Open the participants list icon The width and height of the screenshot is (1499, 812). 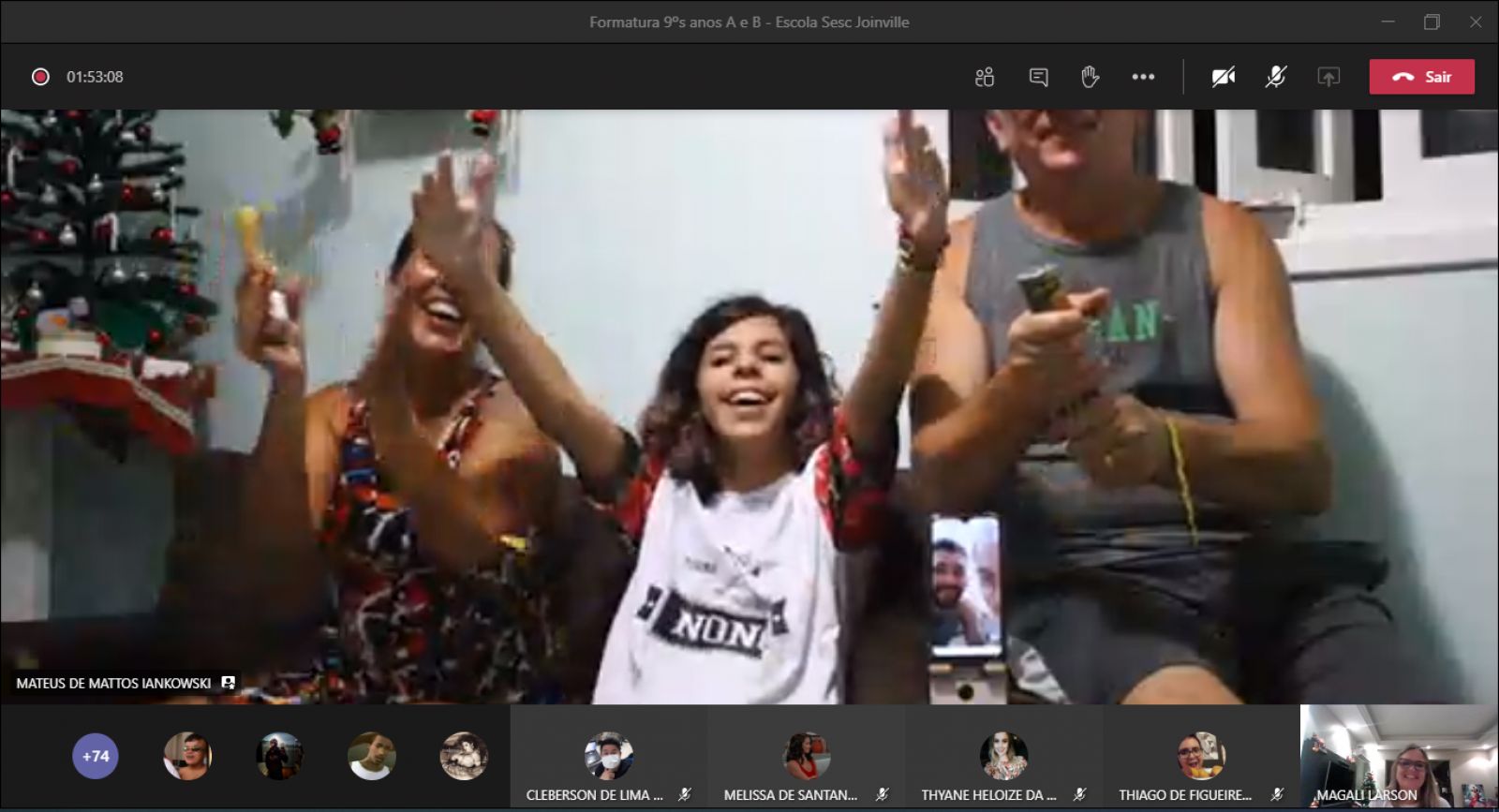point(984,77)
